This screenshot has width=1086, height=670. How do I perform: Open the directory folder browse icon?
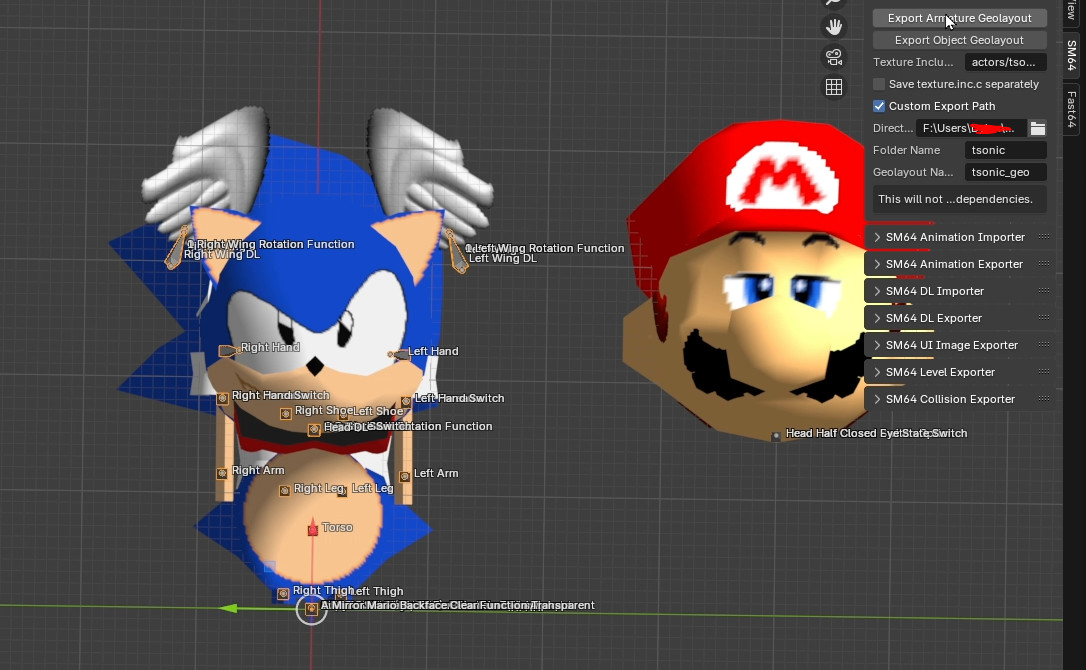(1038, 128)
